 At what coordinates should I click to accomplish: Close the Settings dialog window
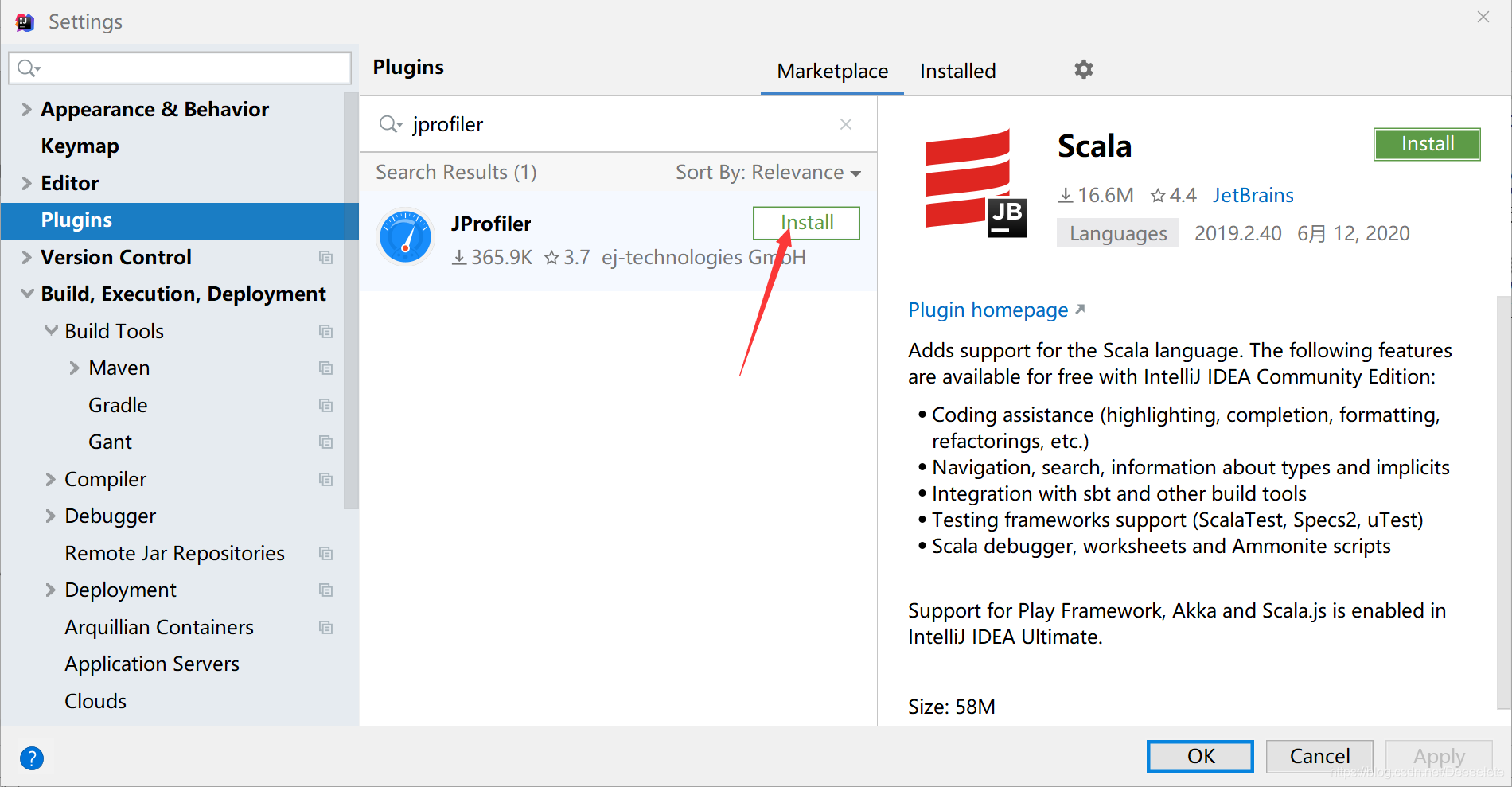(x=1483, y=17)
